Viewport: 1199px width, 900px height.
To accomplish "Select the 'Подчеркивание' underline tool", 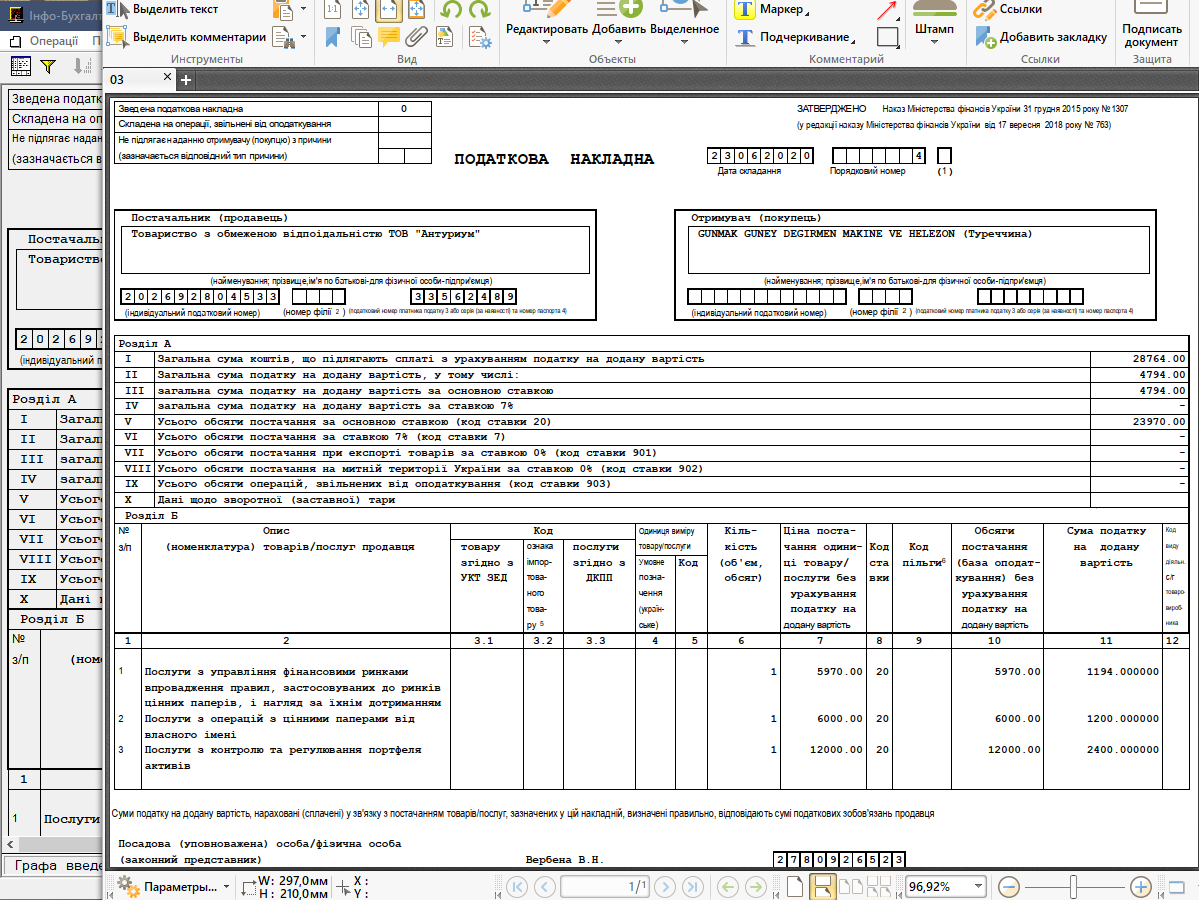I will click(794, 37).
